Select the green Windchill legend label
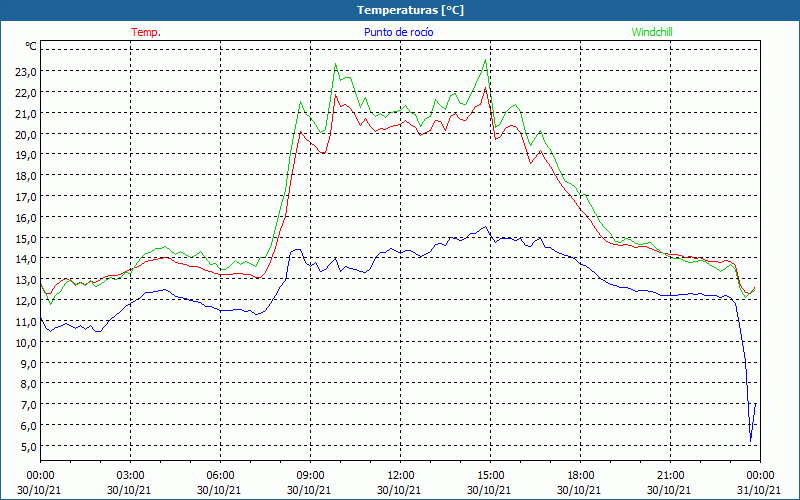The width and height of the screenshot is (800, 500). [652, 32]
